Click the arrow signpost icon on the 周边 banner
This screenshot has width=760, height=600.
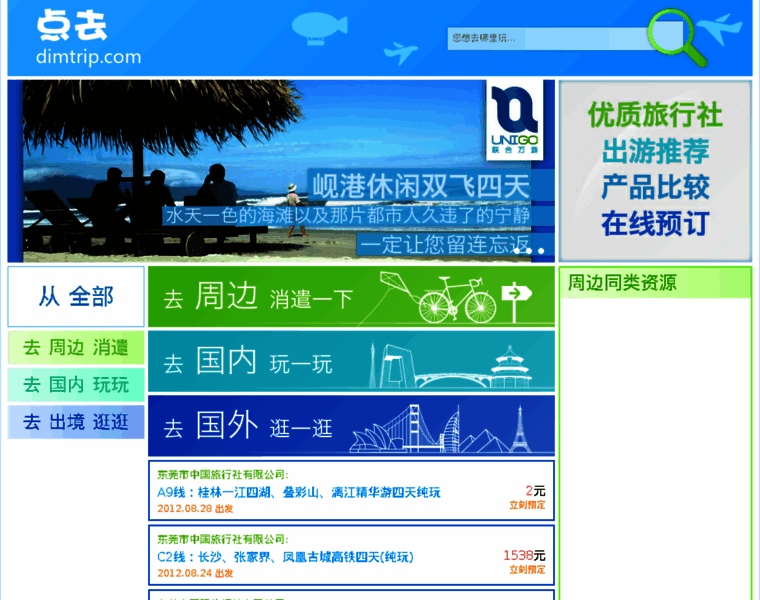pos(515,301)
